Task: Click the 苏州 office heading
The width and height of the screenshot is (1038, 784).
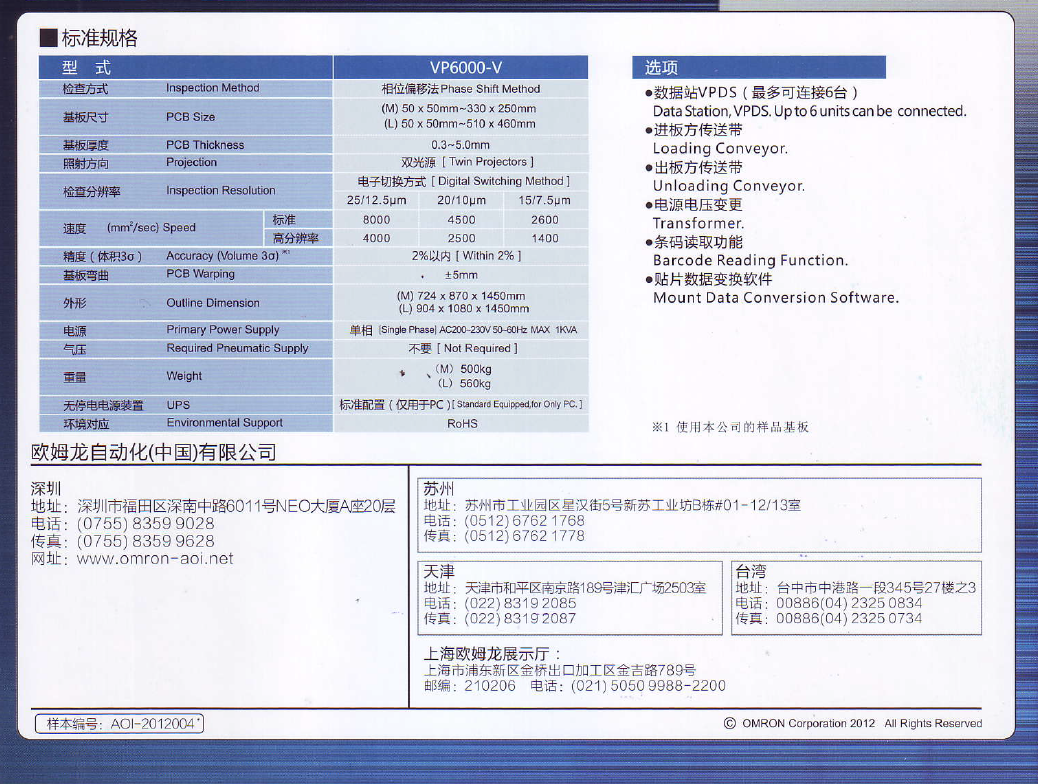Action: click(439, 489)
